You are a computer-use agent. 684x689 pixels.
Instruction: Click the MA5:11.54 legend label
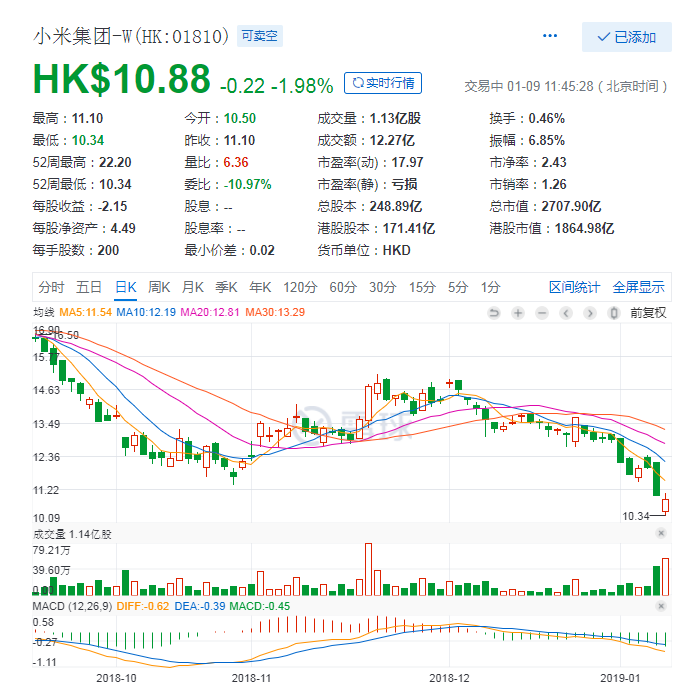coord(86,312)
